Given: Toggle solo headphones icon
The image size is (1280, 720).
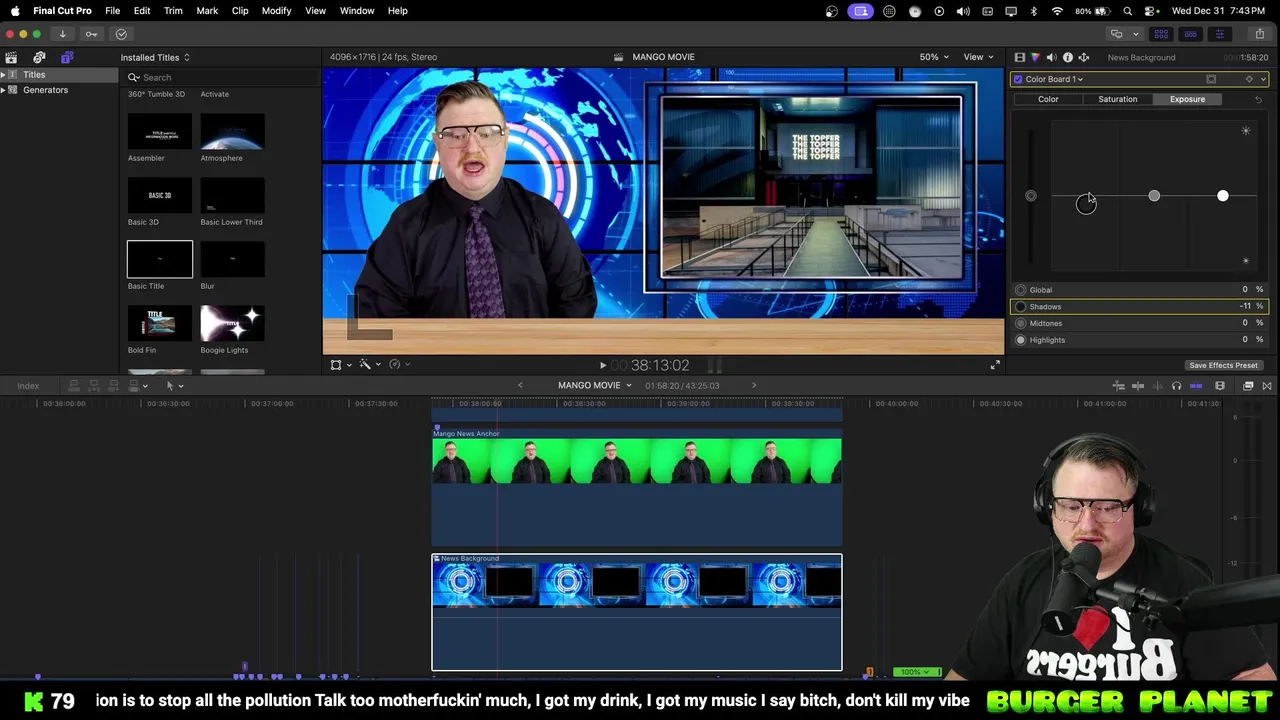Looking at the screenshot, I should pyautogui.click(x=1176, y=385).
